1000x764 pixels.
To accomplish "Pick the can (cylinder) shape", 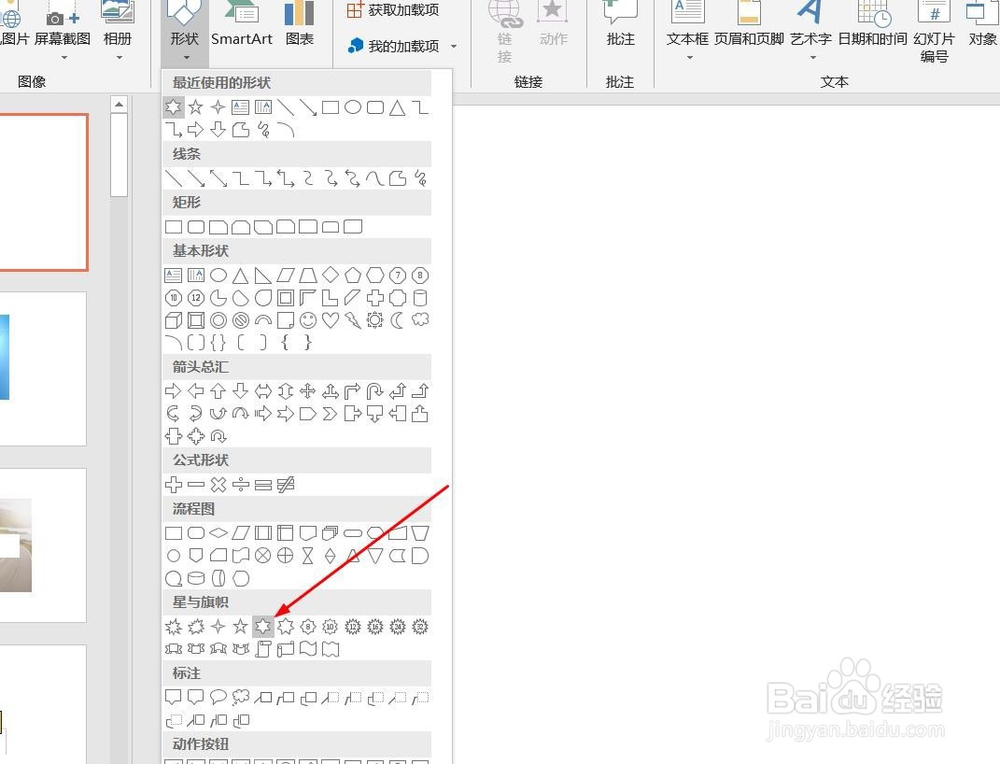I will coord(420,298).
